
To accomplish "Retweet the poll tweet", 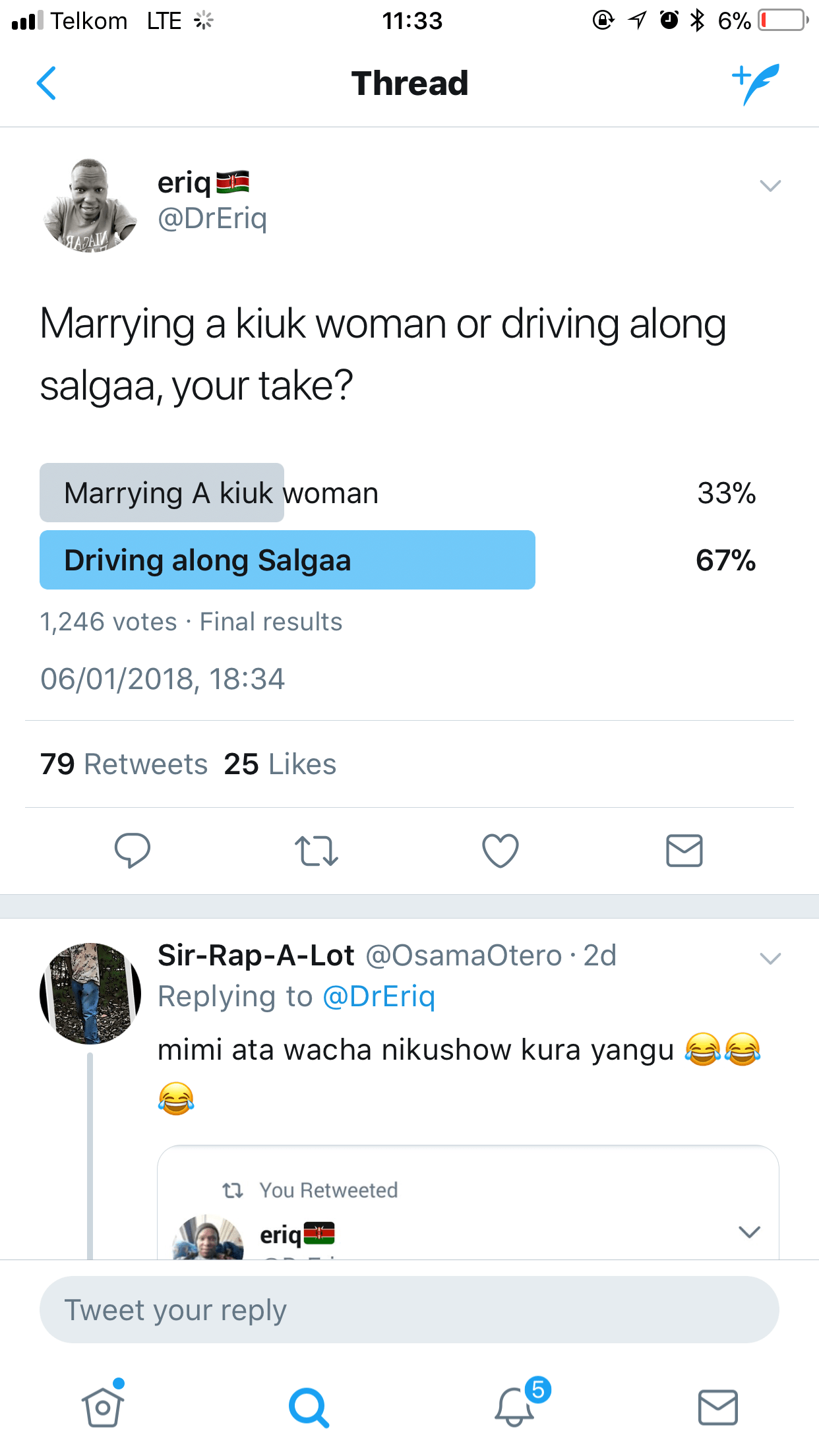I will pyautogui.click(x=317, y=851).
